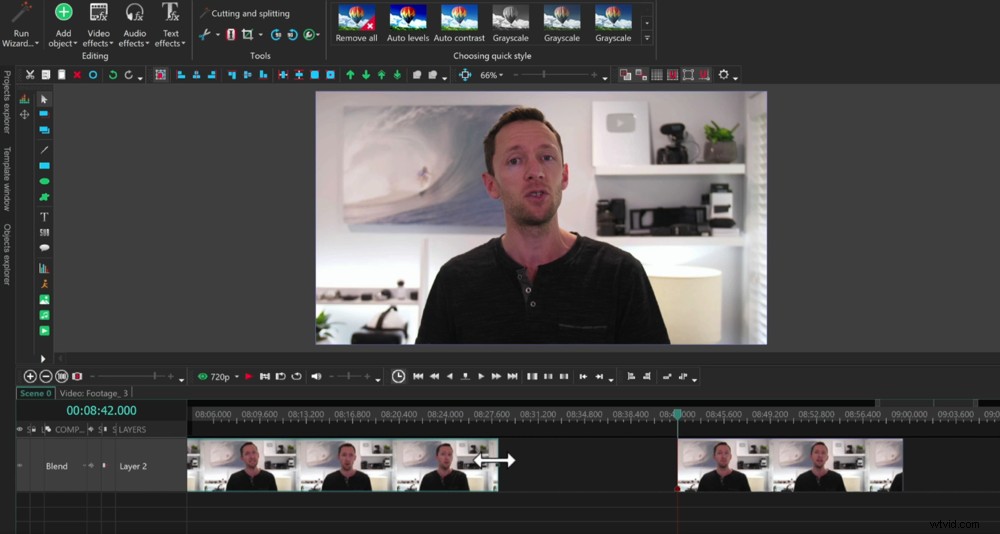Add an Image object from the left toolbar
The width and height of the screenshot is (1000, 534).
(x=44, y=299)
